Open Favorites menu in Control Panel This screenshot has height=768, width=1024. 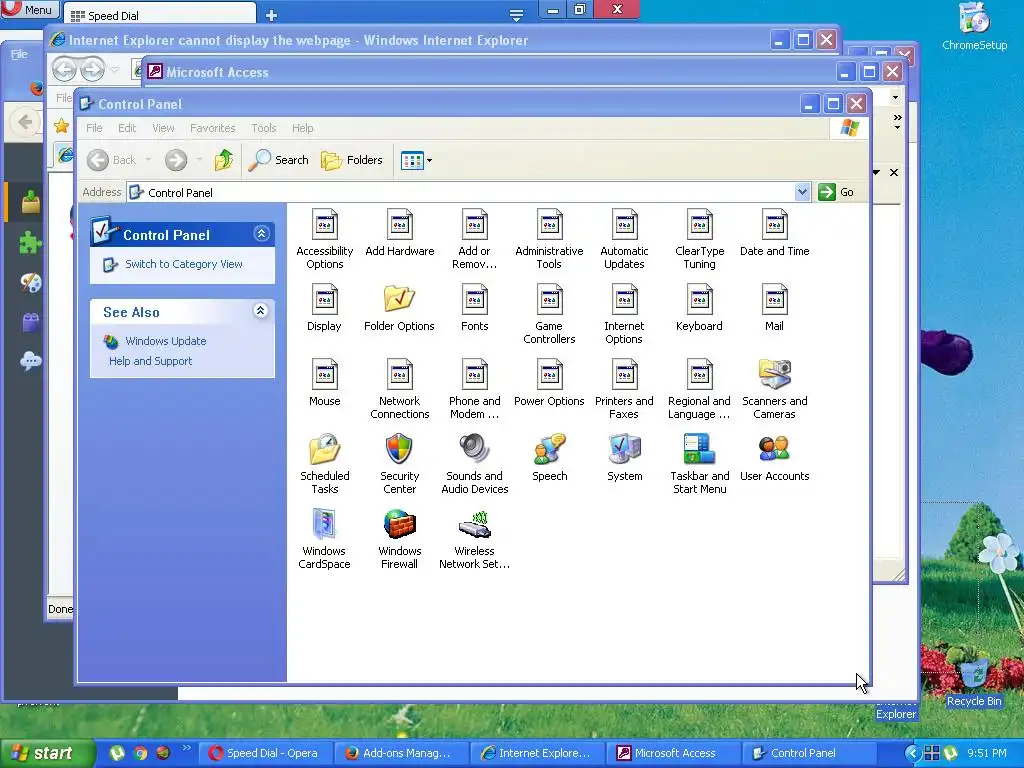point(212,128)
